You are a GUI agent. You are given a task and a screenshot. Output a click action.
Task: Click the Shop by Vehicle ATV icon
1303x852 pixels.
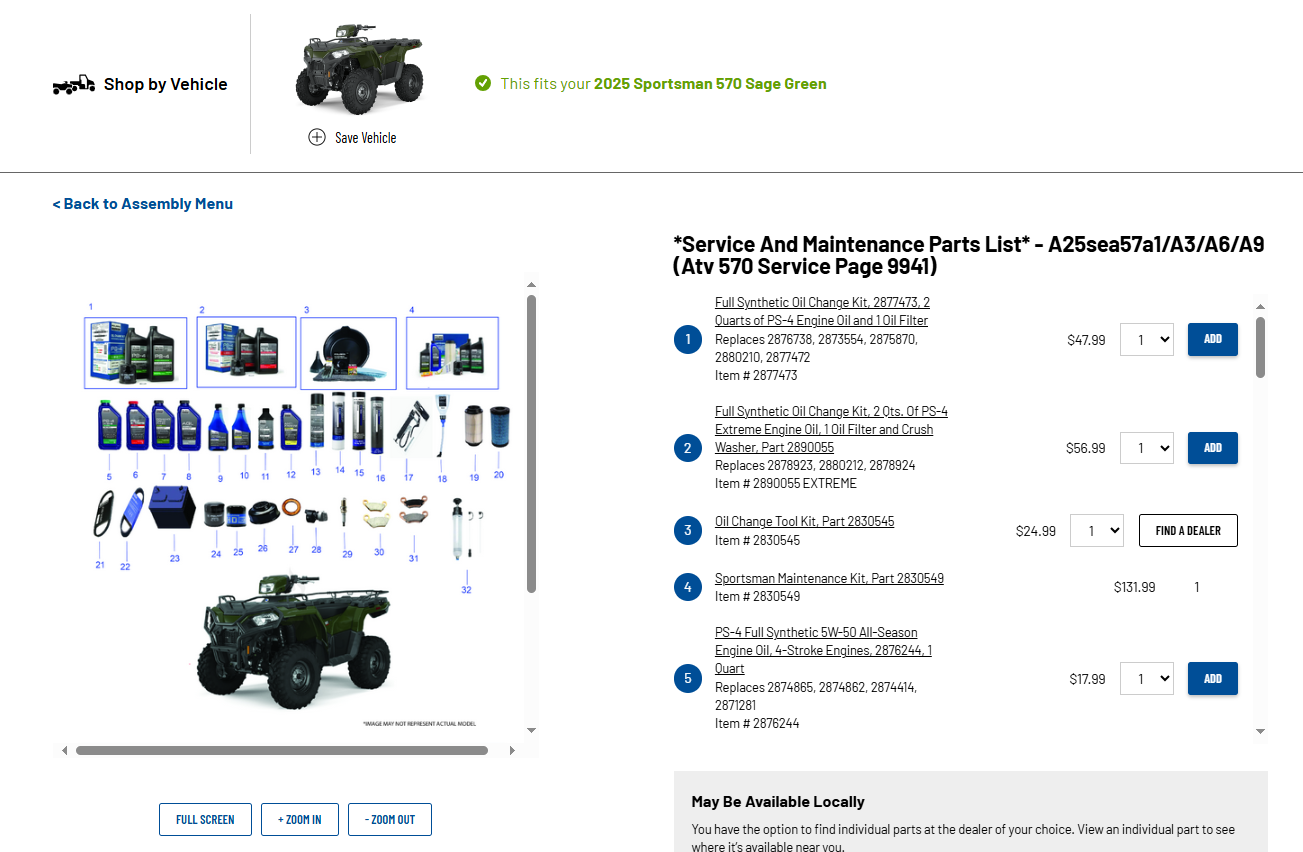(x=74, y=85)
